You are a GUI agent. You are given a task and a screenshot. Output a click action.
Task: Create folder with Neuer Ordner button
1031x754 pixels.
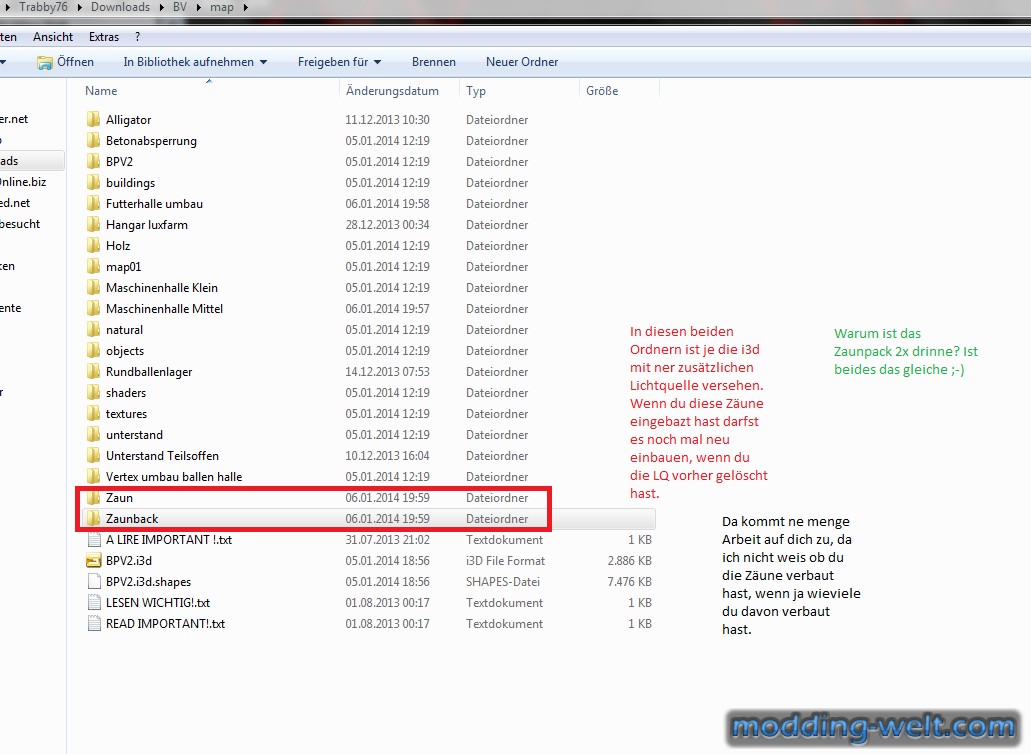522,62
